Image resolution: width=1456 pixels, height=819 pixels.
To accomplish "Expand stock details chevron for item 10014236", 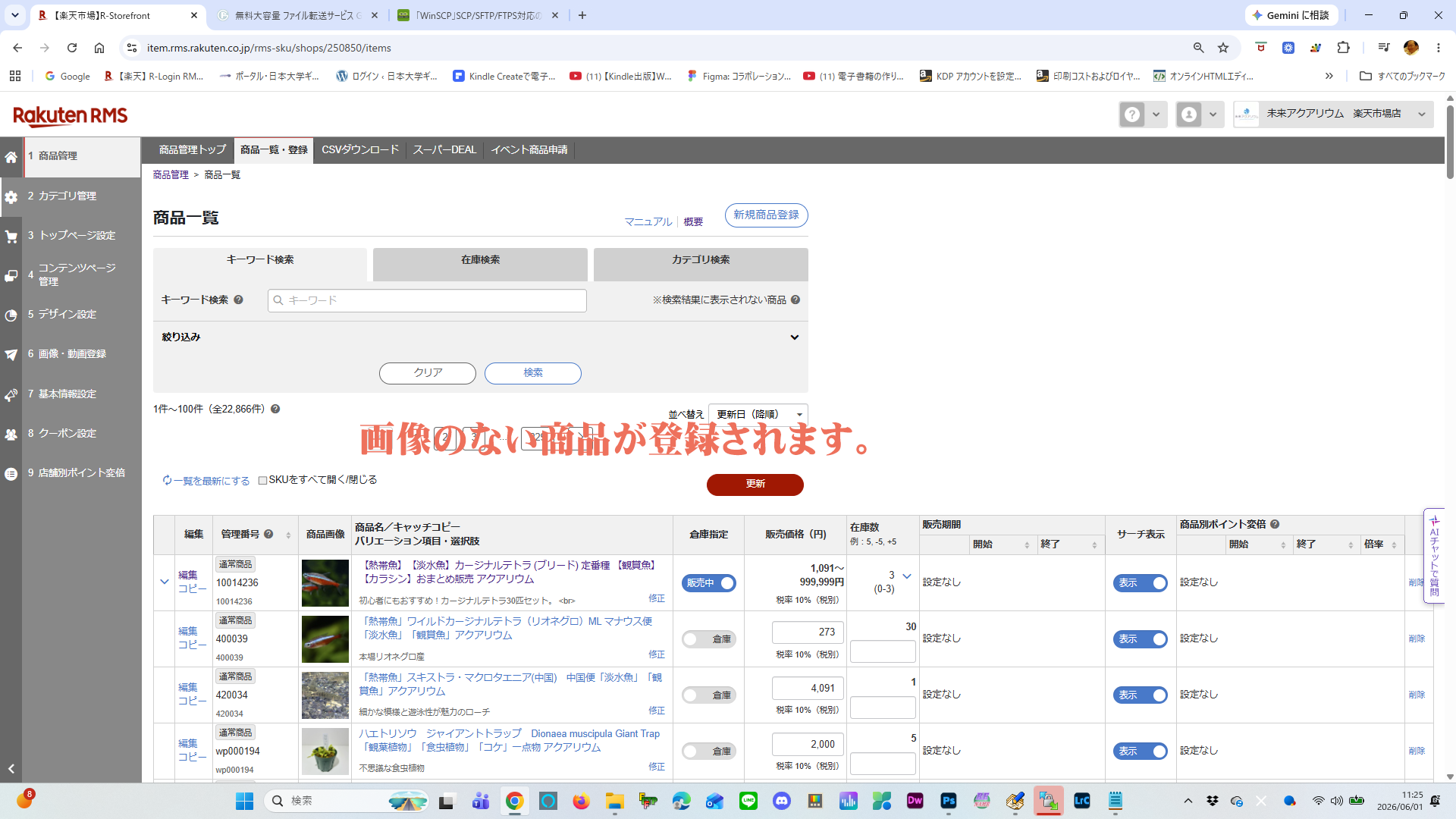I will (x=907, y=576).
